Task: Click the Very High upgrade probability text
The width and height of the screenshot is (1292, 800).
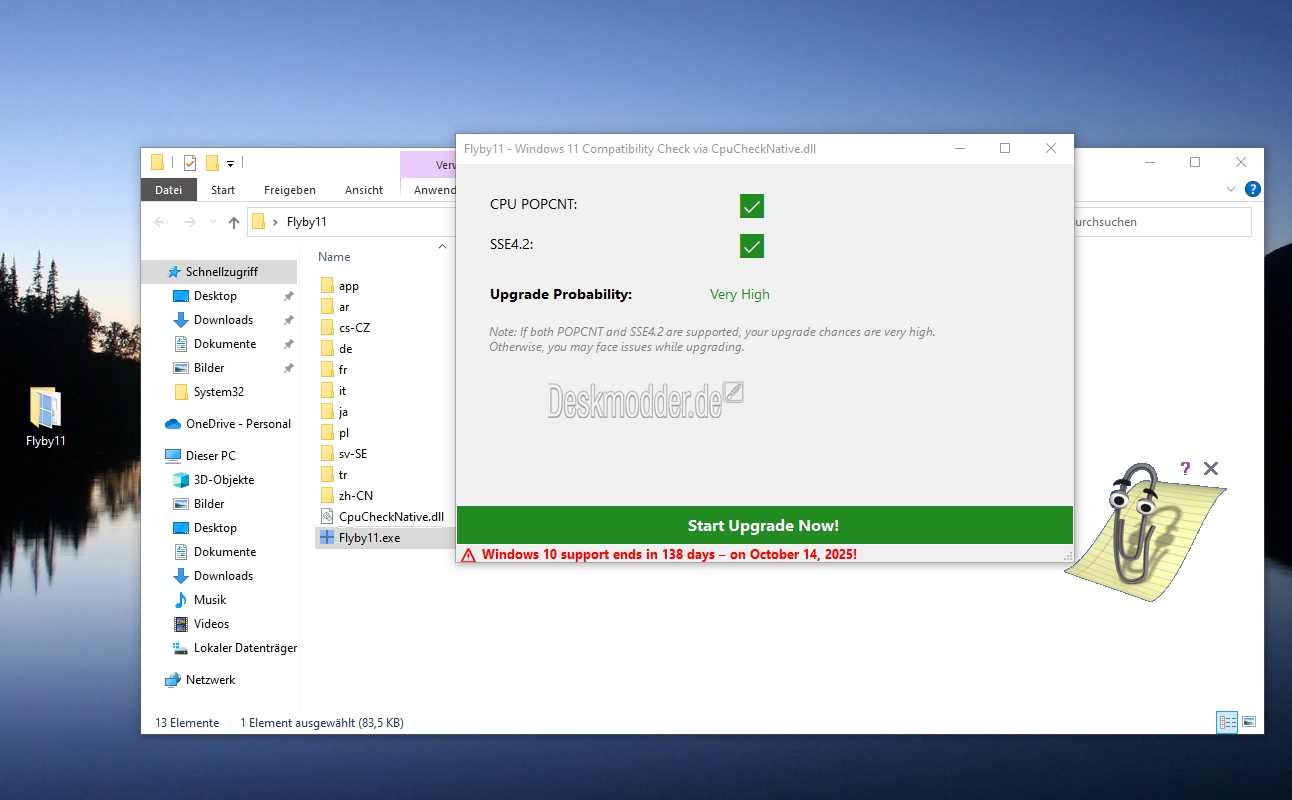Action: pyautogui.click(x=740, y=294)
